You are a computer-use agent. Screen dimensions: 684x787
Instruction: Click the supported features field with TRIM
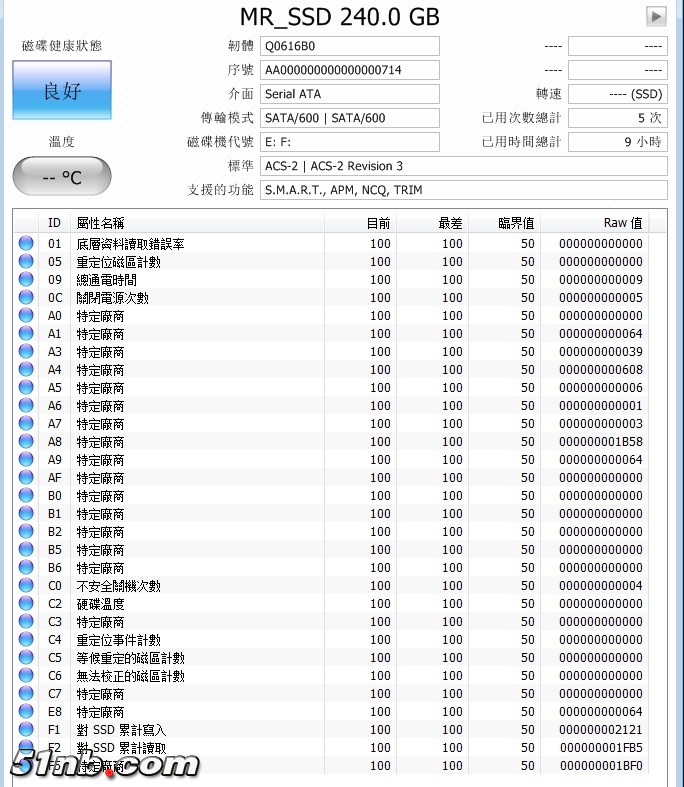pos(463,190)
